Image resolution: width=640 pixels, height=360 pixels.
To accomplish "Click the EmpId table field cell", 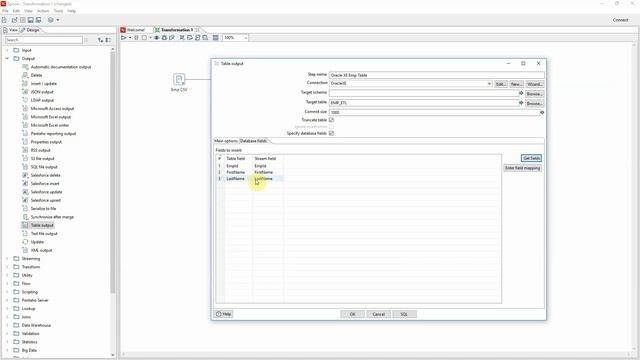I will click(238, 166).
